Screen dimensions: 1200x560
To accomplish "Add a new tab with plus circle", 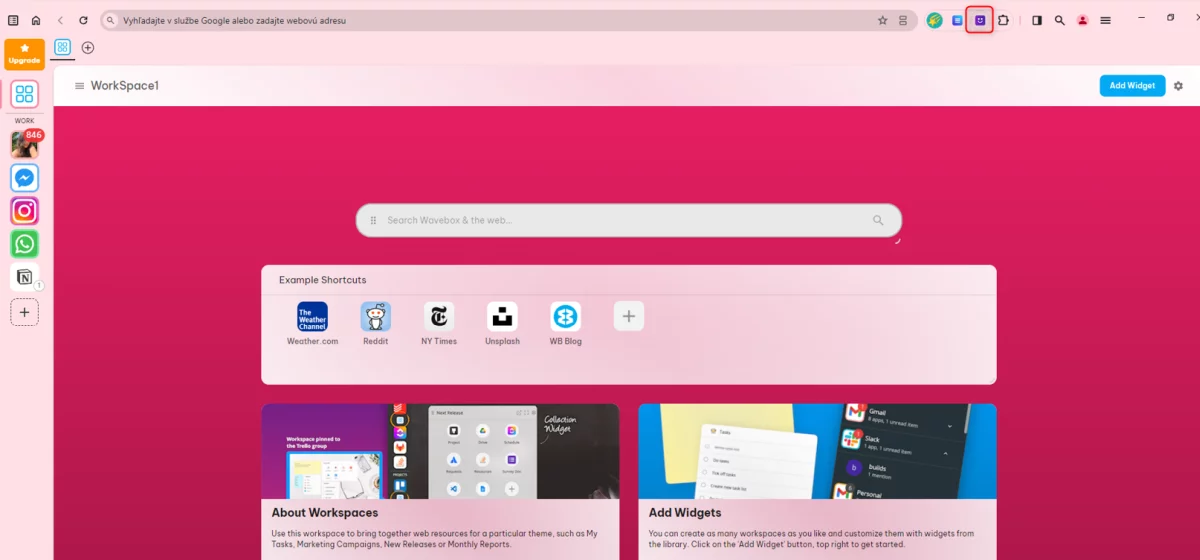I will pyautogui.click(x=88, y=47).
